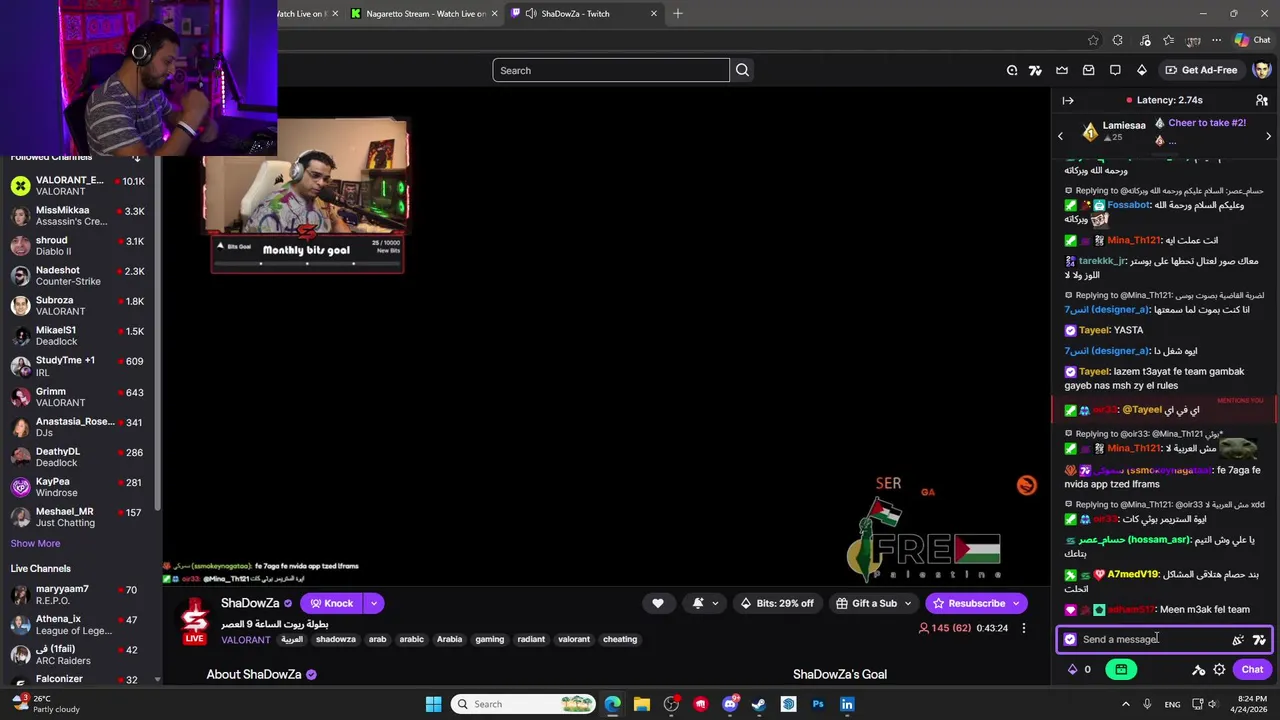
Task: Go to the previous leaderboard entry arrow
Action: click(1061, 135)
